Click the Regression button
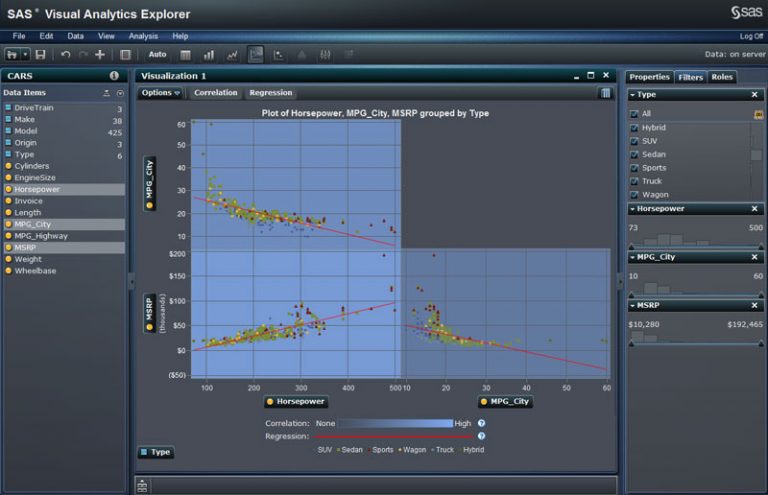Screen dimensions: 768x495 tap(270, 93)
